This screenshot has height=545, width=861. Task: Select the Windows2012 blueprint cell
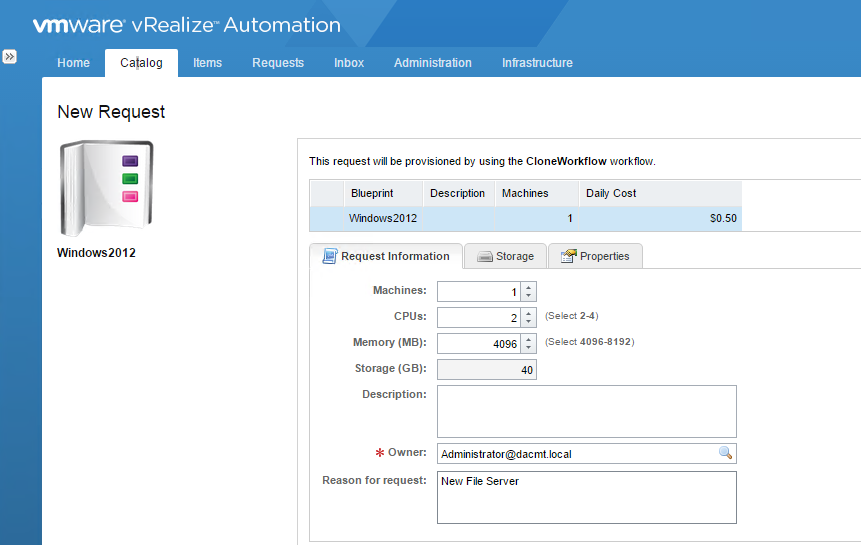[x=383, y=218]
